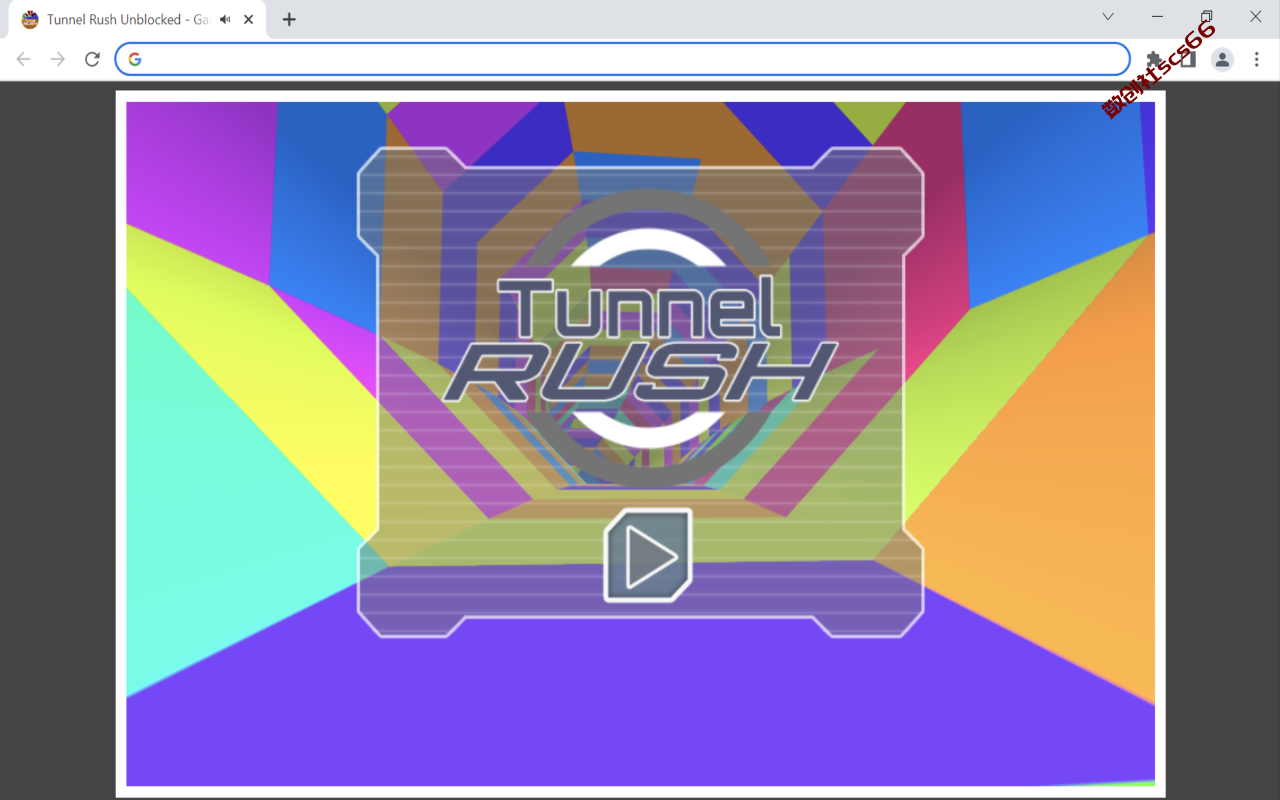Click the Tunnel Rush logo title
1280x800 pixels.
coord(640,340)
